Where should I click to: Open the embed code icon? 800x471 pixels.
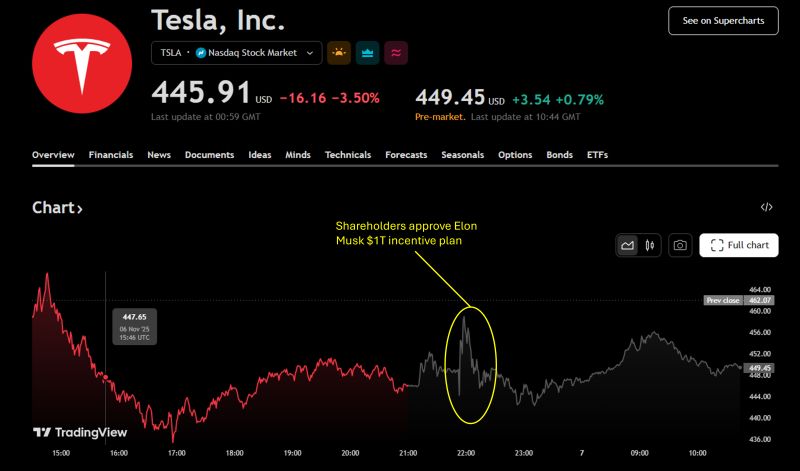point(766,207)
